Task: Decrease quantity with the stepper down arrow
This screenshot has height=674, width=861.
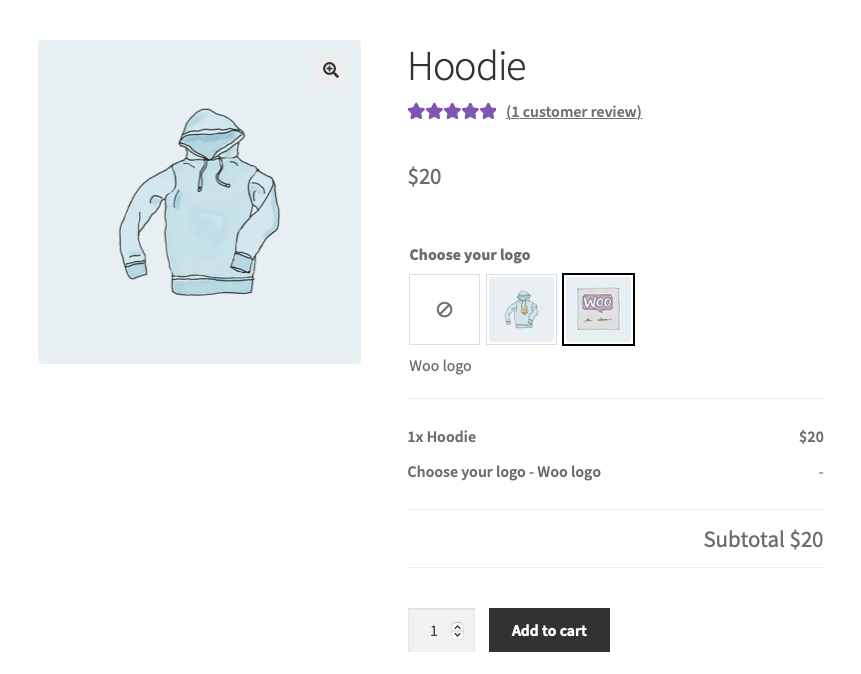Action: pyautogui.click(x=458, y=635)
